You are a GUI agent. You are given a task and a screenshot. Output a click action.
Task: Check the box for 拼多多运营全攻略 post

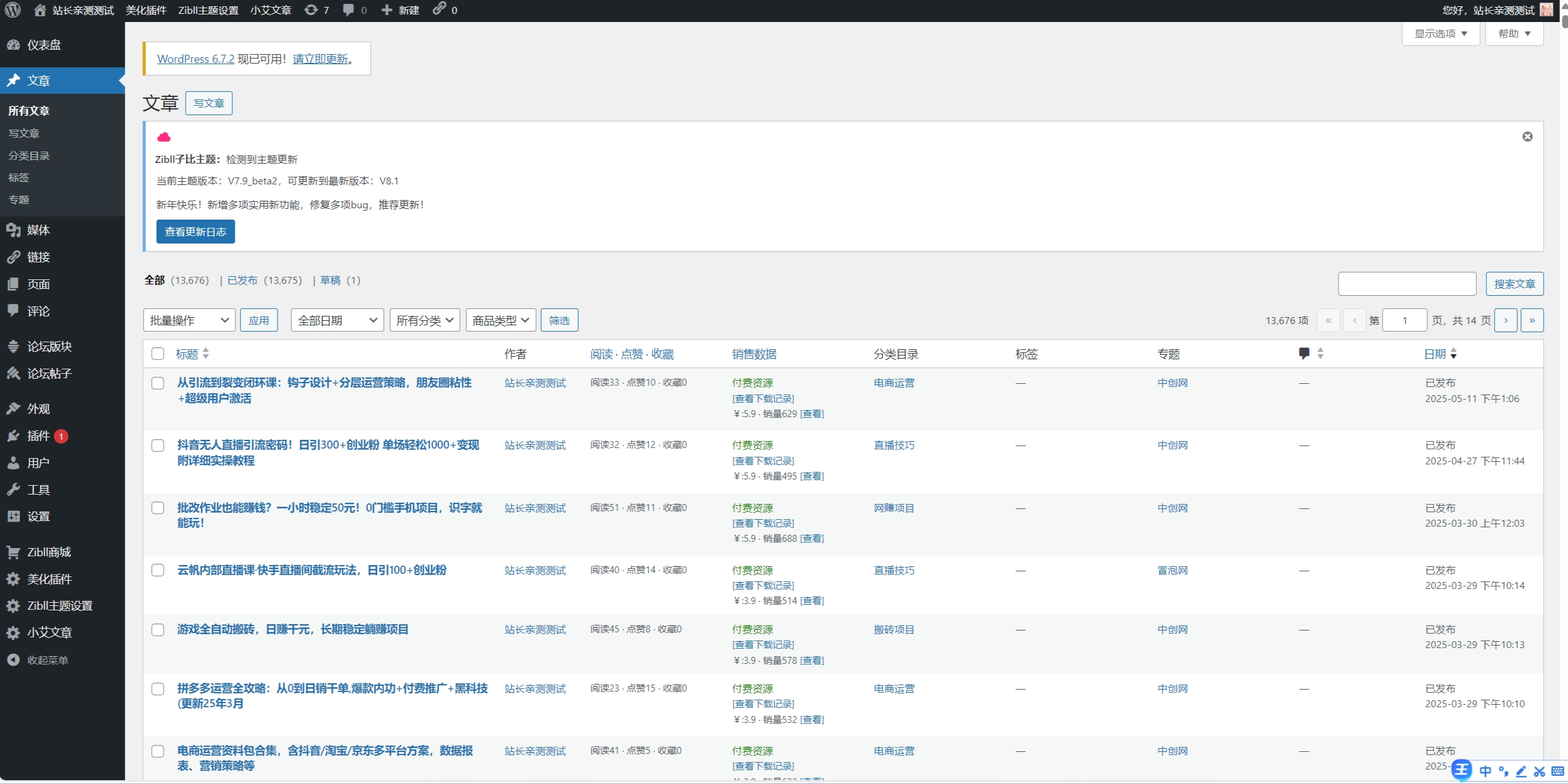pos(158,689)
